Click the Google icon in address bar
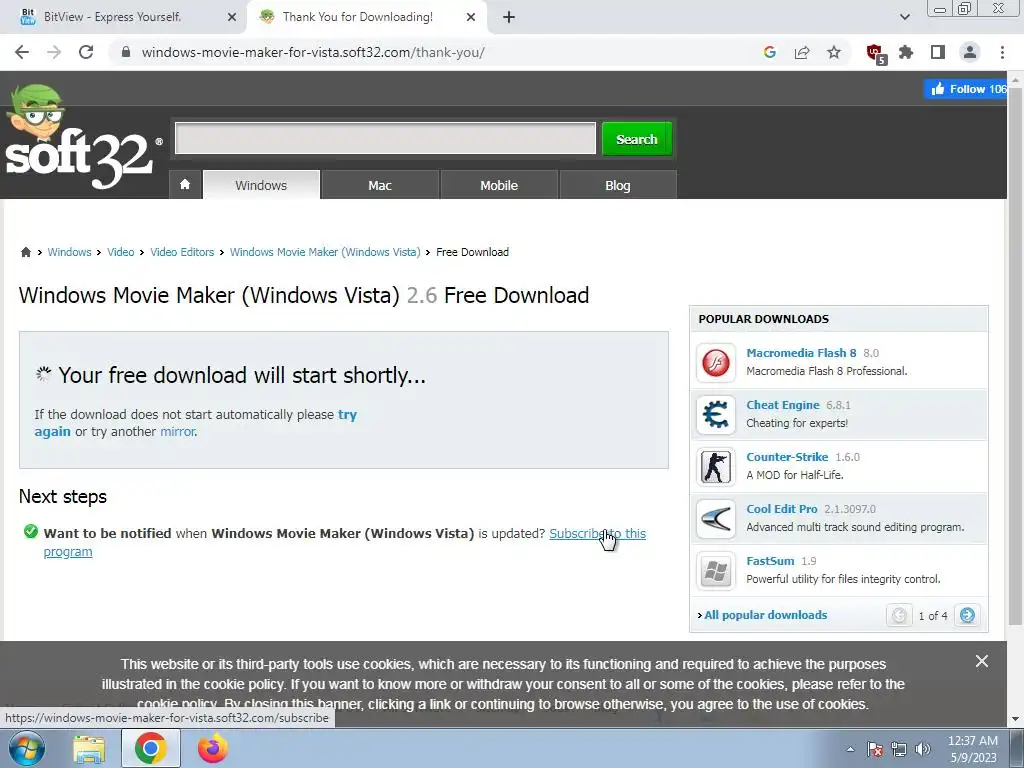The image size is (1024, 768). tap(769, 52)
